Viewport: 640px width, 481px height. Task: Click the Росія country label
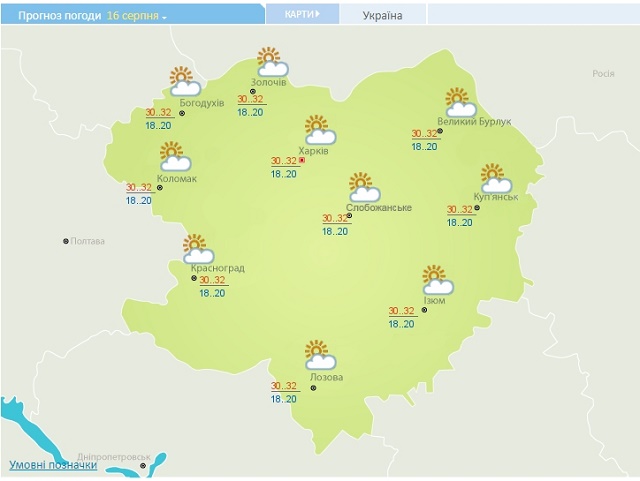(x=603, y=73)
